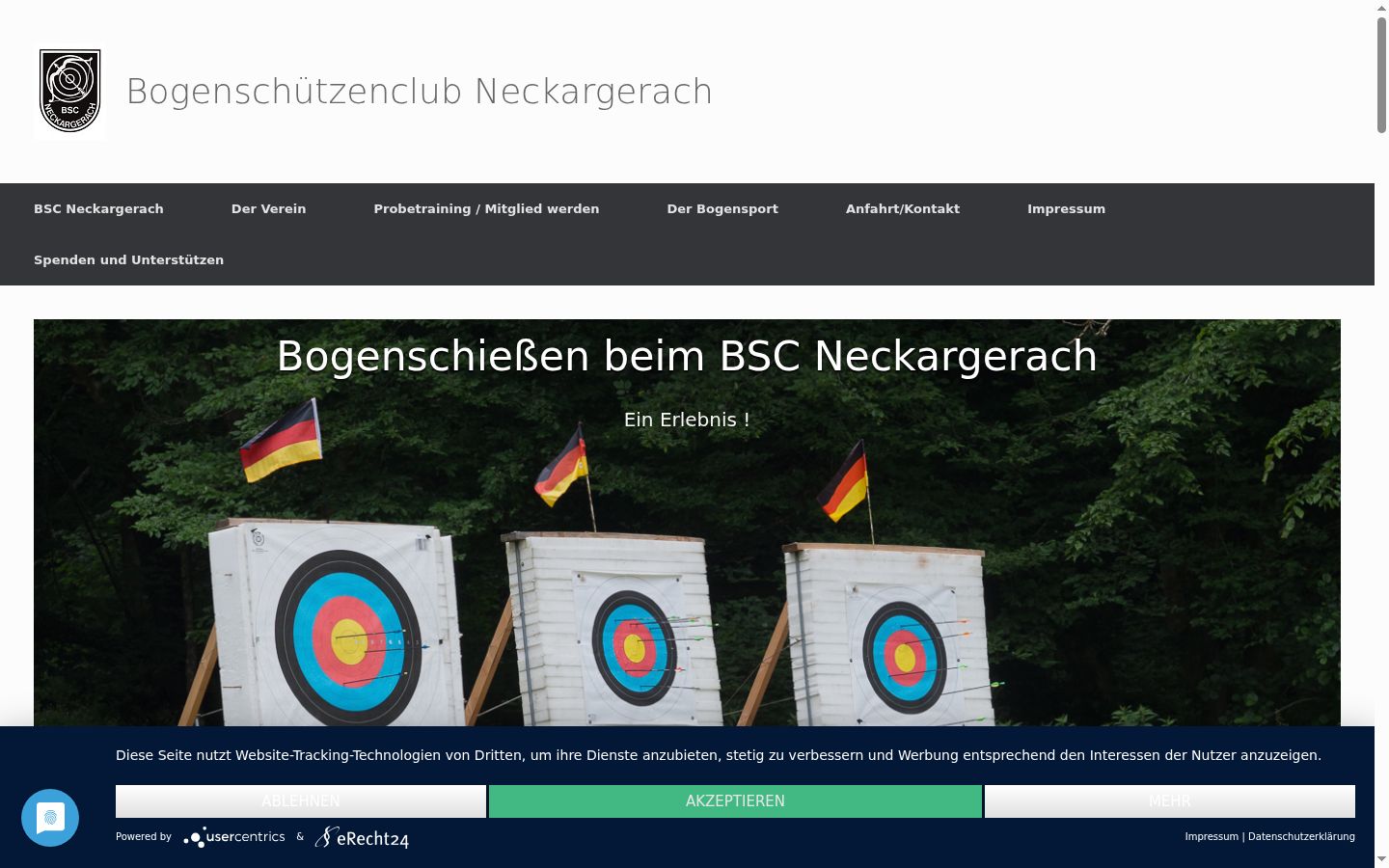Click the scrollbar down arrow

[1381, 859]
